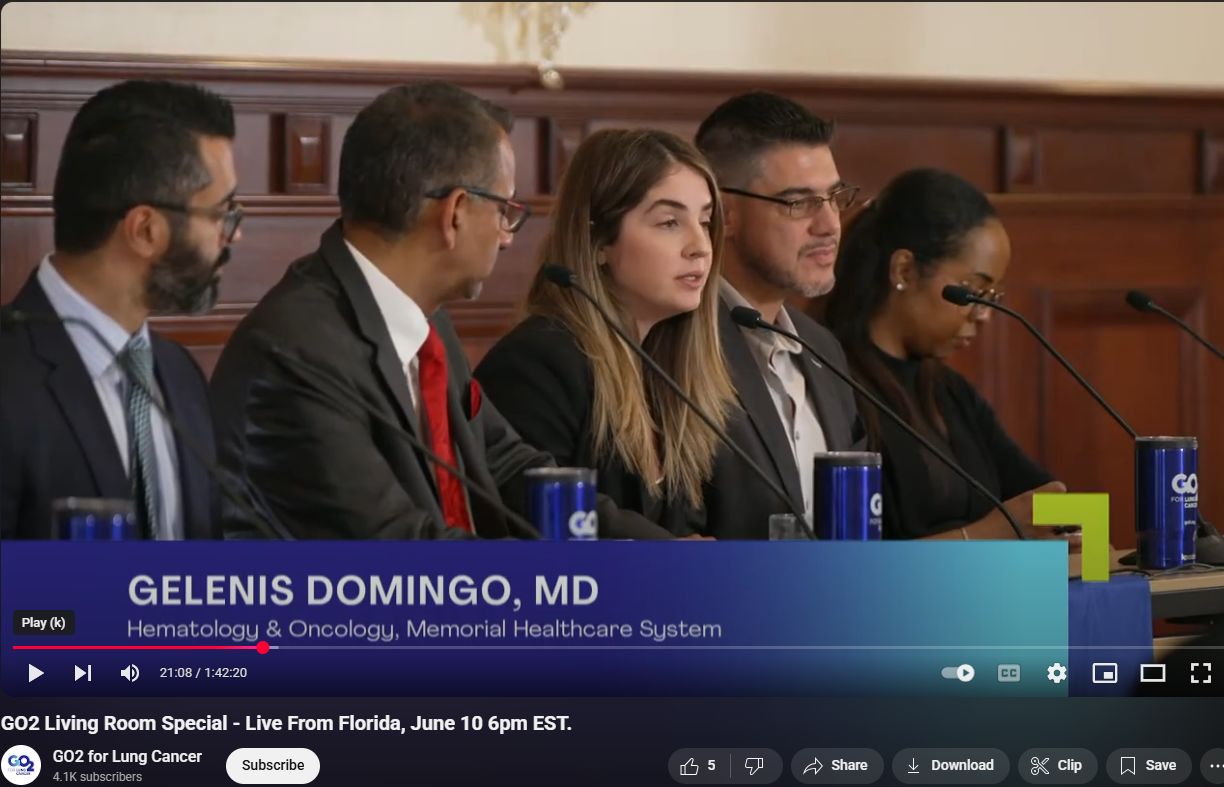Dislike this video
Image resolution: width=1224 pixels, height=787 pixels.
tap(755, 765)
